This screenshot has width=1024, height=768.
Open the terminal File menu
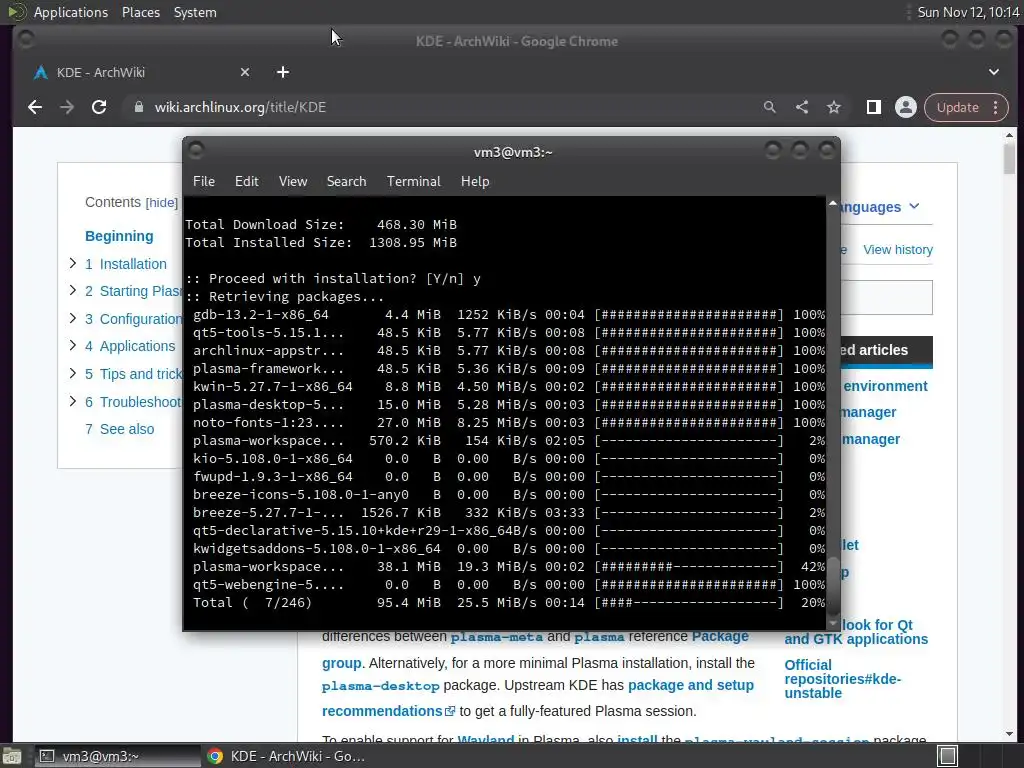204,181
